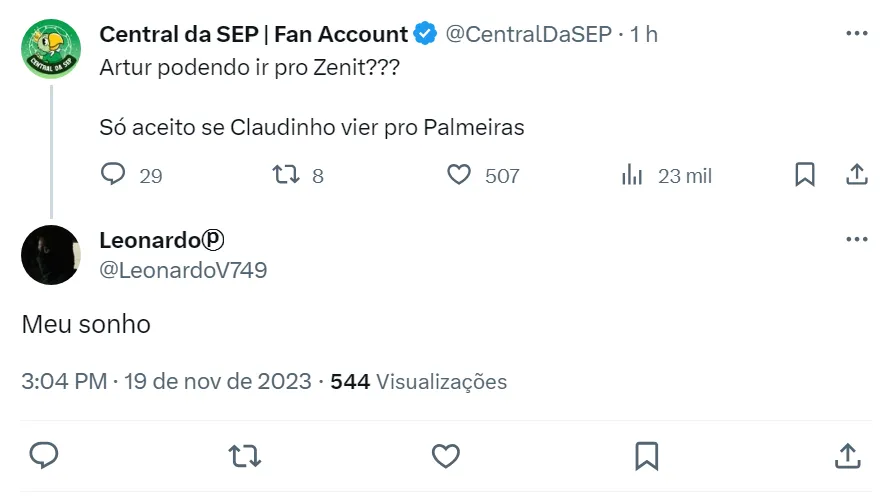Screen dimensions: 885x500
Task: Go to the @LeonardoV749 profile handle
Action: (x=183, y=270)
